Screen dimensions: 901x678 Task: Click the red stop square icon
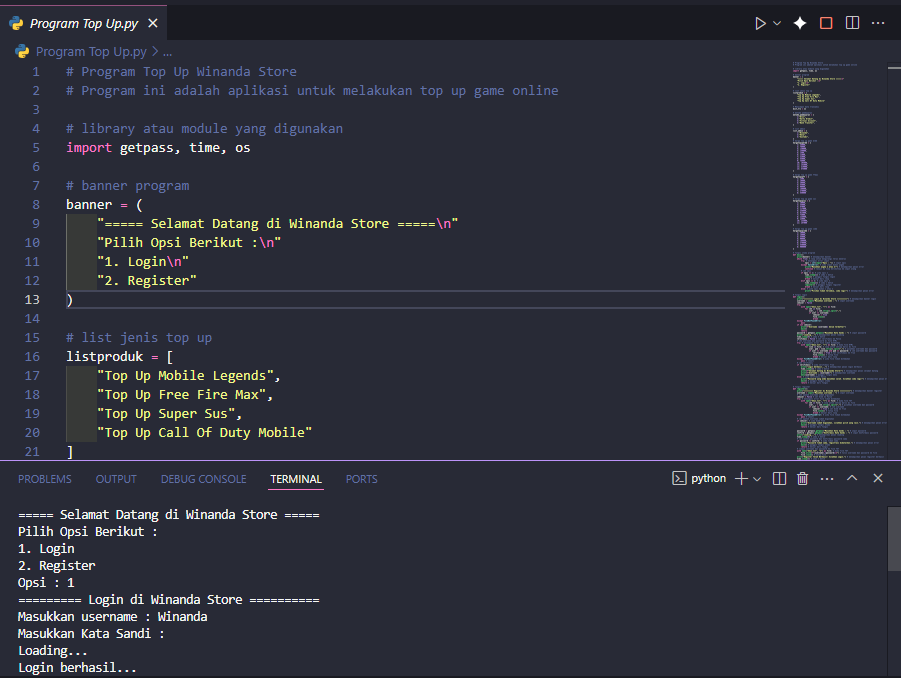click(826, 23)
